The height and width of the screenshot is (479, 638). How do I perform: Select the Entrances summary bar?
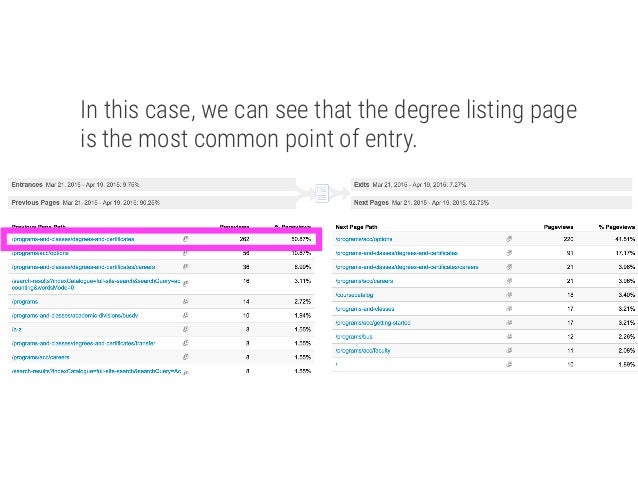pos(152,184)
